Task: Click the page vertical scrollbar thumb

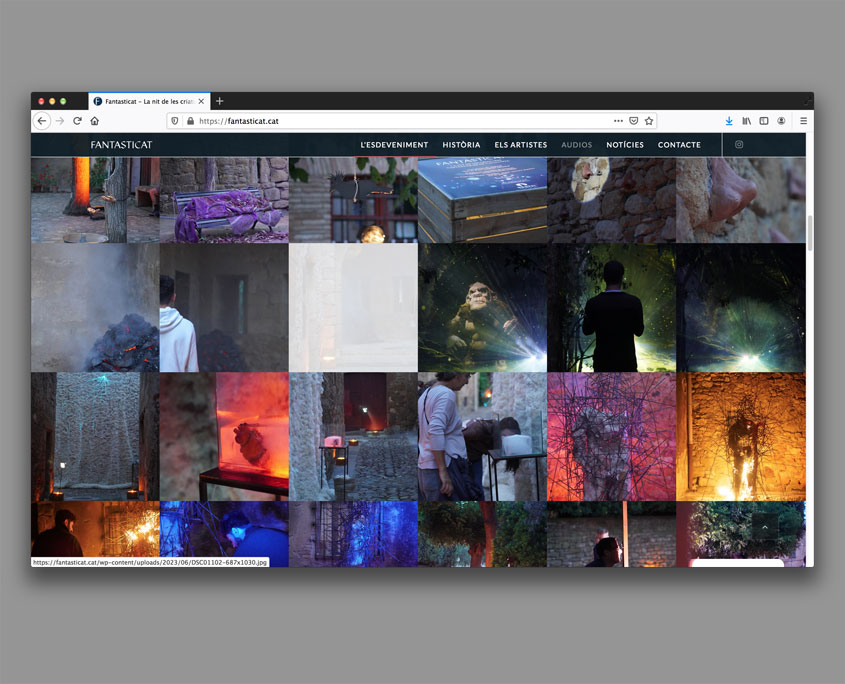Action: tap(809, 232)
